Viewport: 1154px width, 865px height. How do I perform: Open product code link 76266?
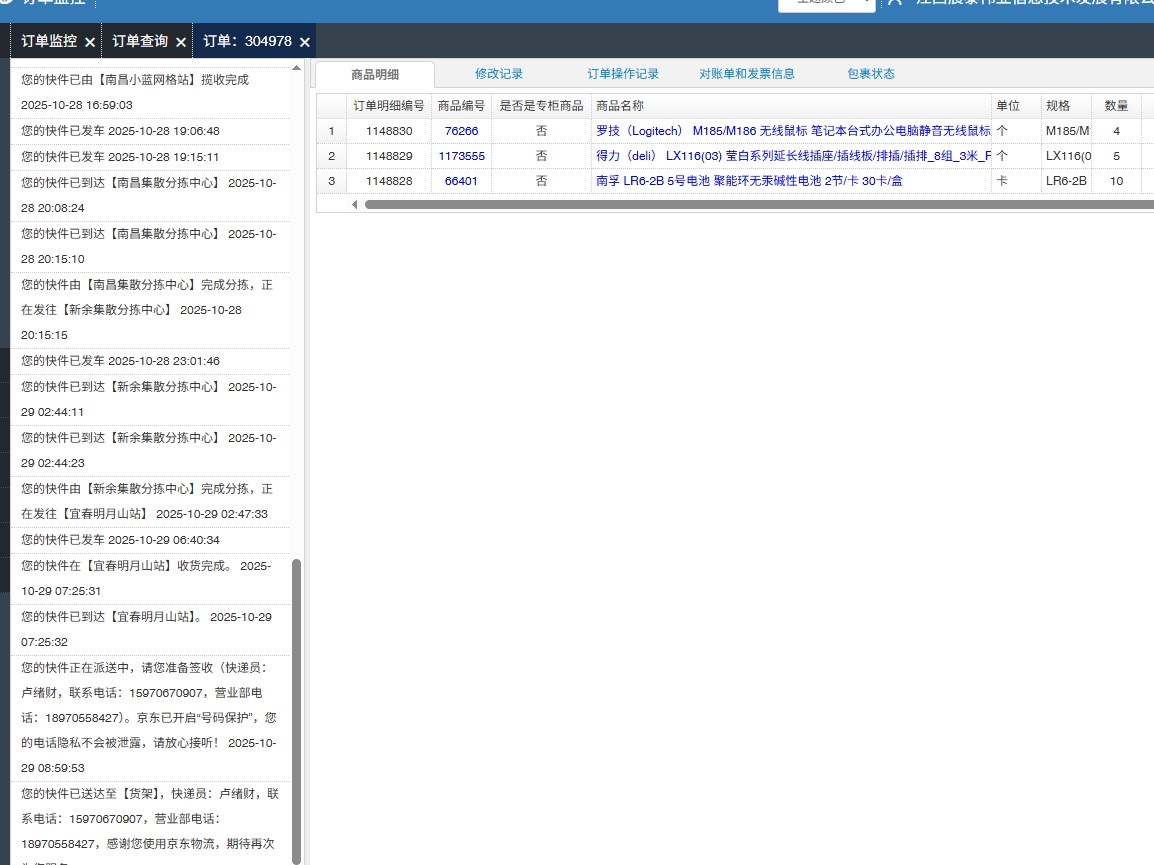coord(461,131)
